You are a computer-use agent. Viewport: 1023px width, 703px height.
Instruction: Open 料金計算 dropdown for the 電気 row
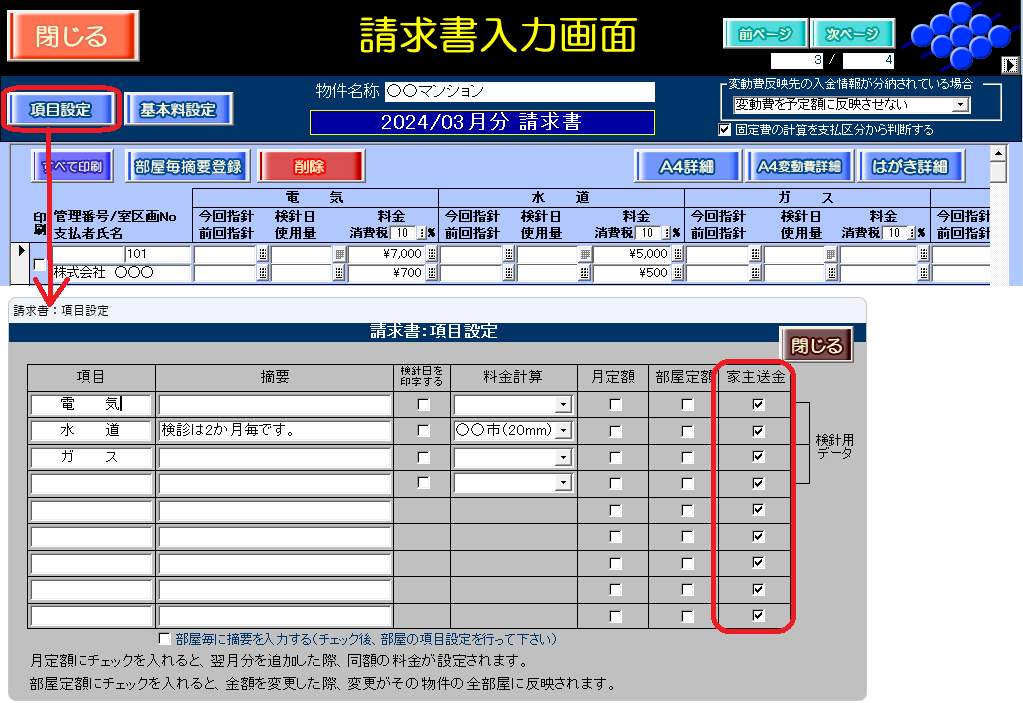pyautogui.click(x=563, y=405)
